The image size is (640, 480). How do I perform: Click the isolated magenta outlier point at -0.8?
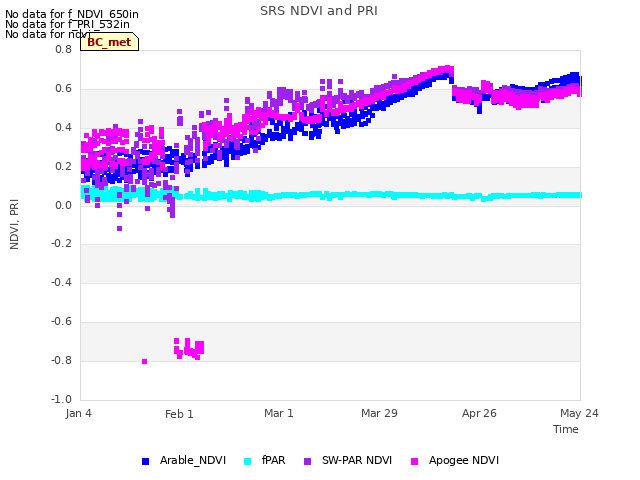click(144, 361)
